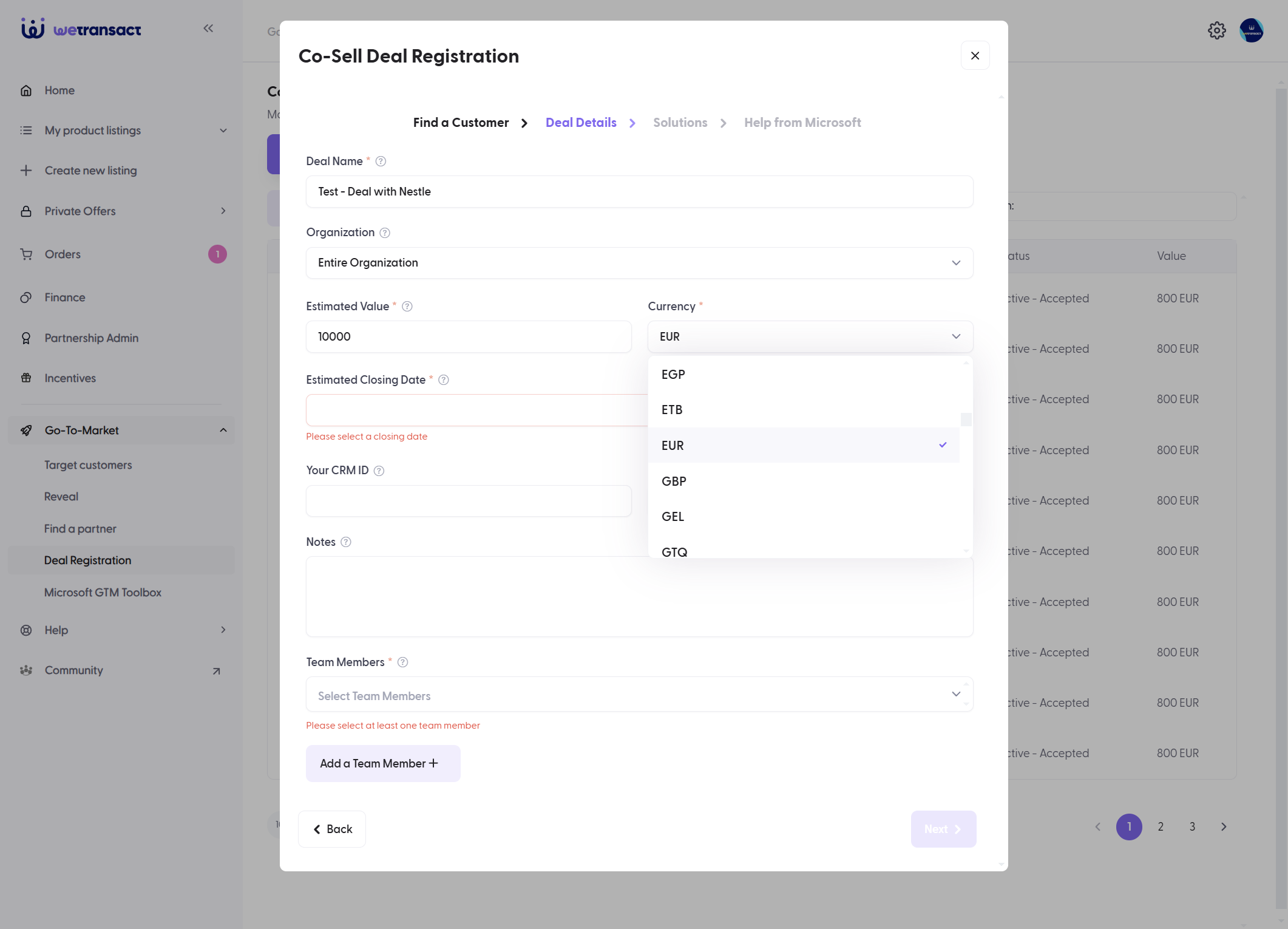The height and width of the screenshot is (929, 1288).
Task: Select GEL currency option
Action: [804, 517]
